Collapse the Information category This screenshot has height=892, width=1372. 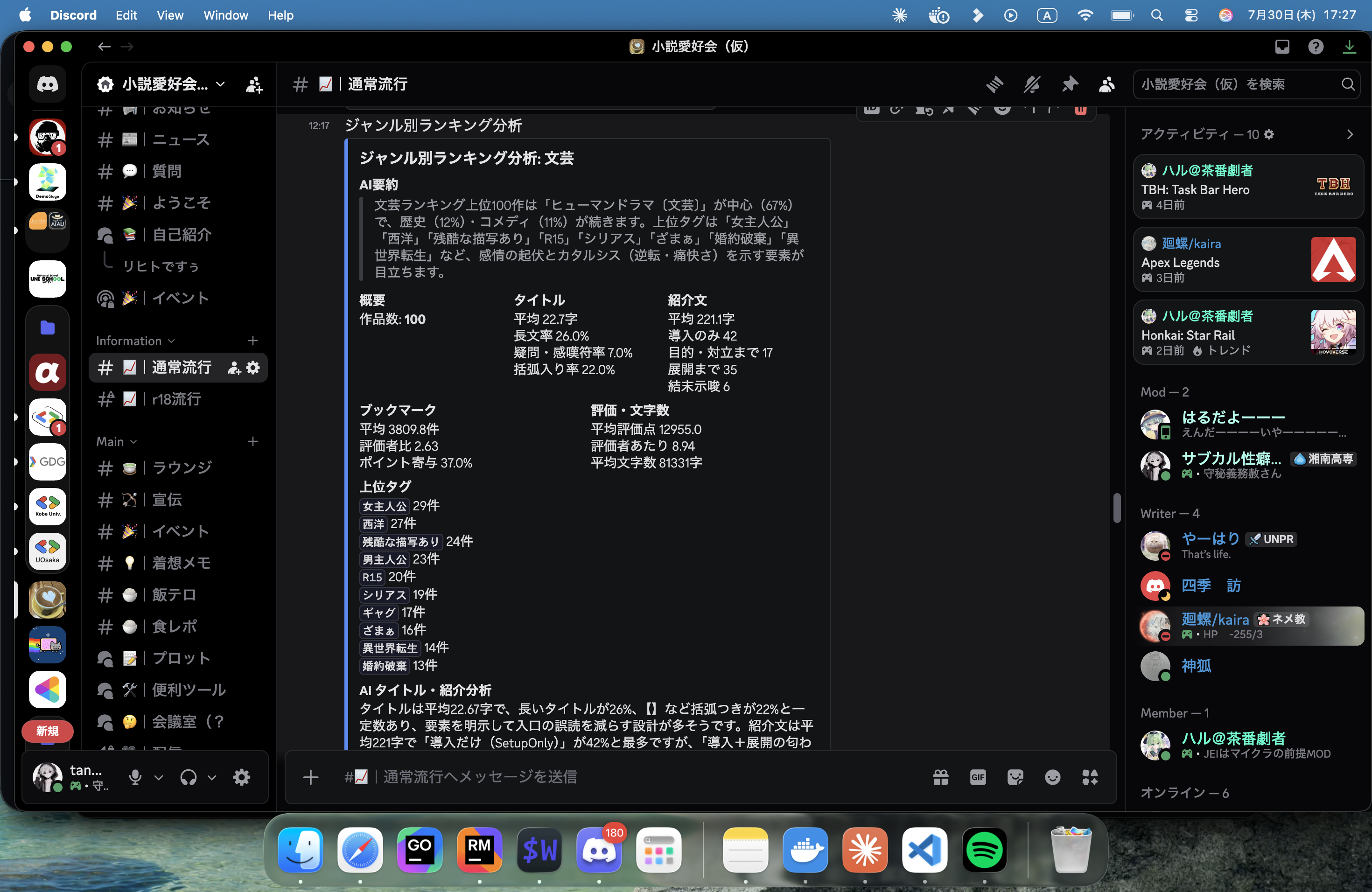pos(135,341)
